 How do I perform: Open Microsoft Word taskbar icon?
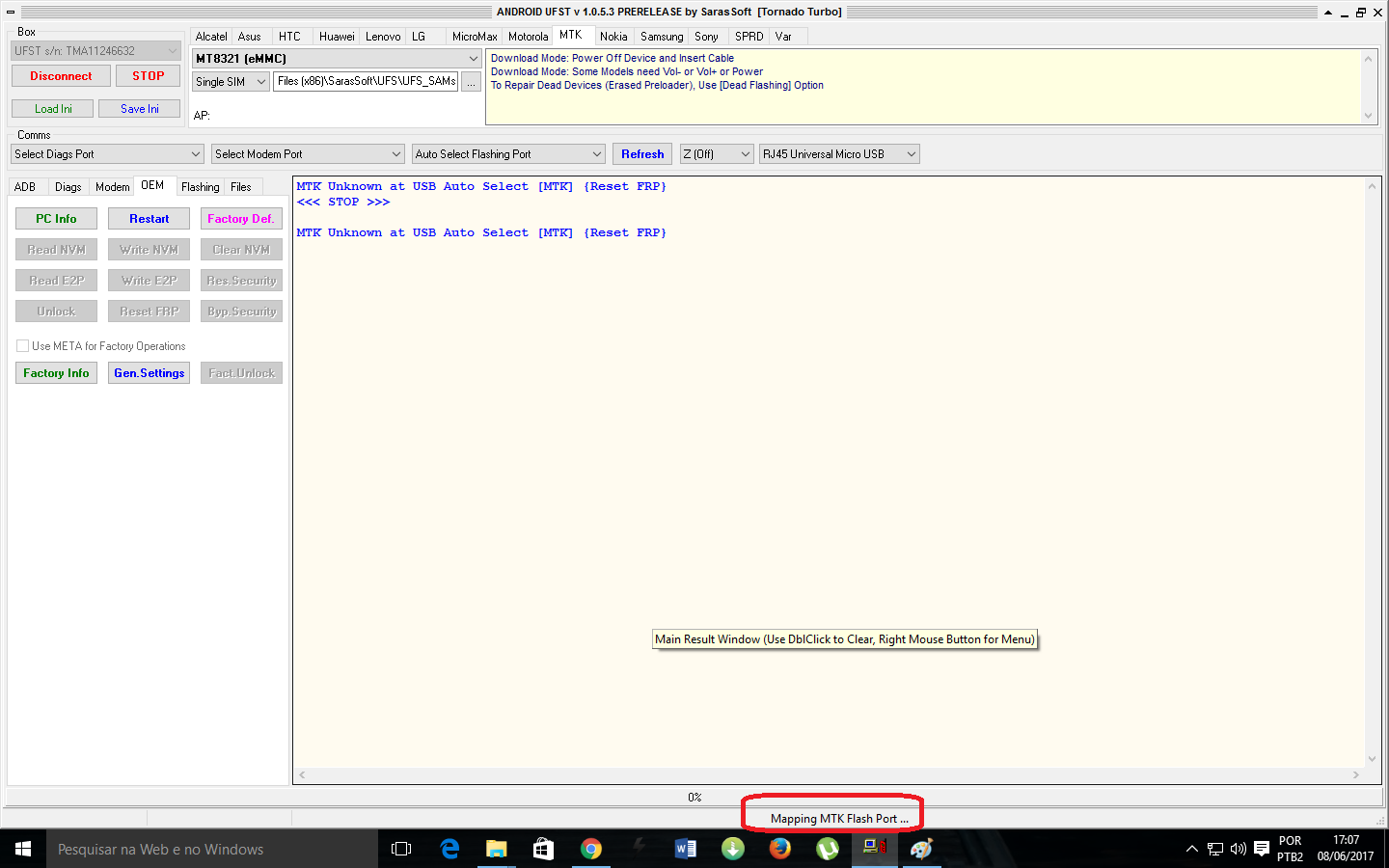pyautogui.click(x=685, y=849)
